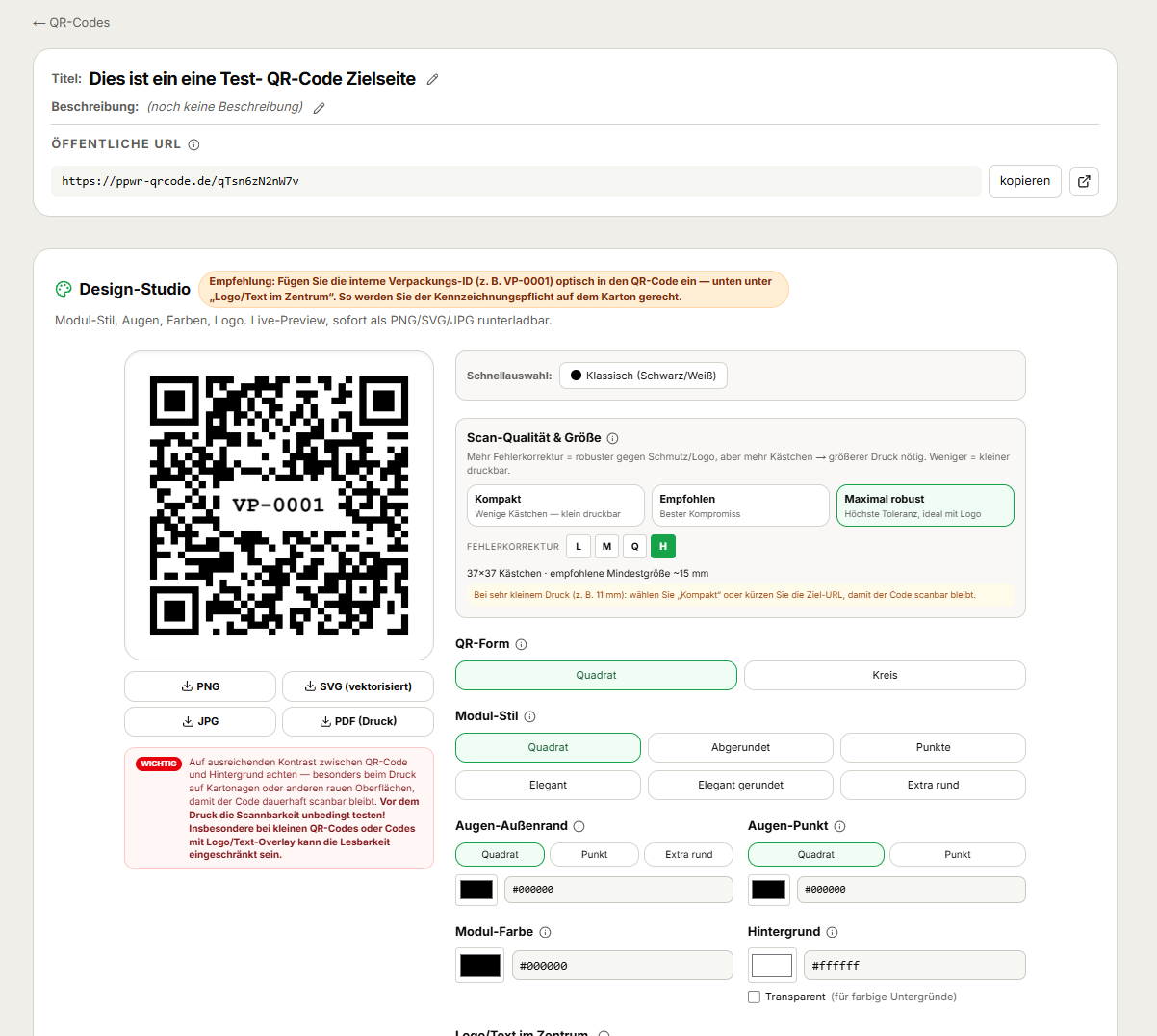Open the Augen-Außenrand color swatch
The width and height of the screenshot is (1157, 1036).
tap(476, 890)
